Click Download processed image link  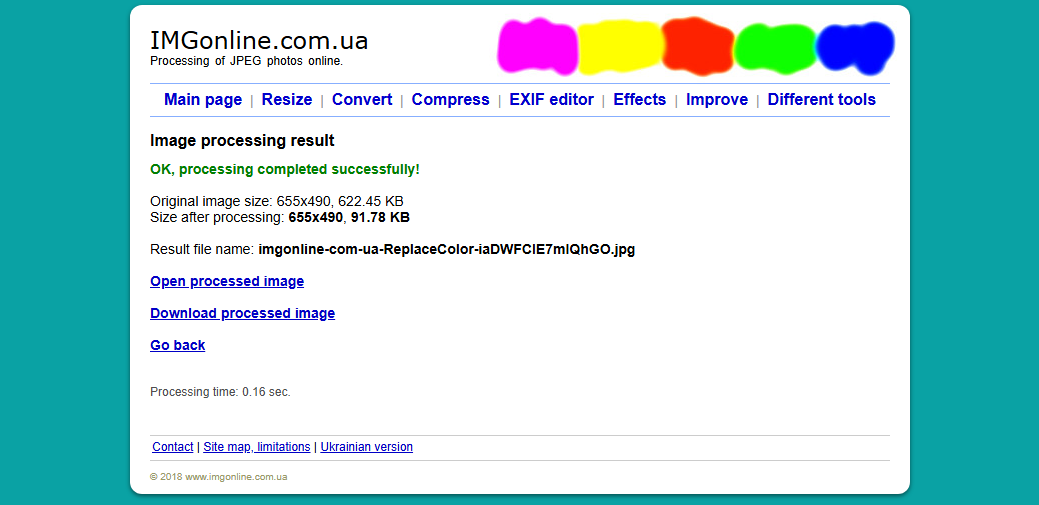[243, 313]
